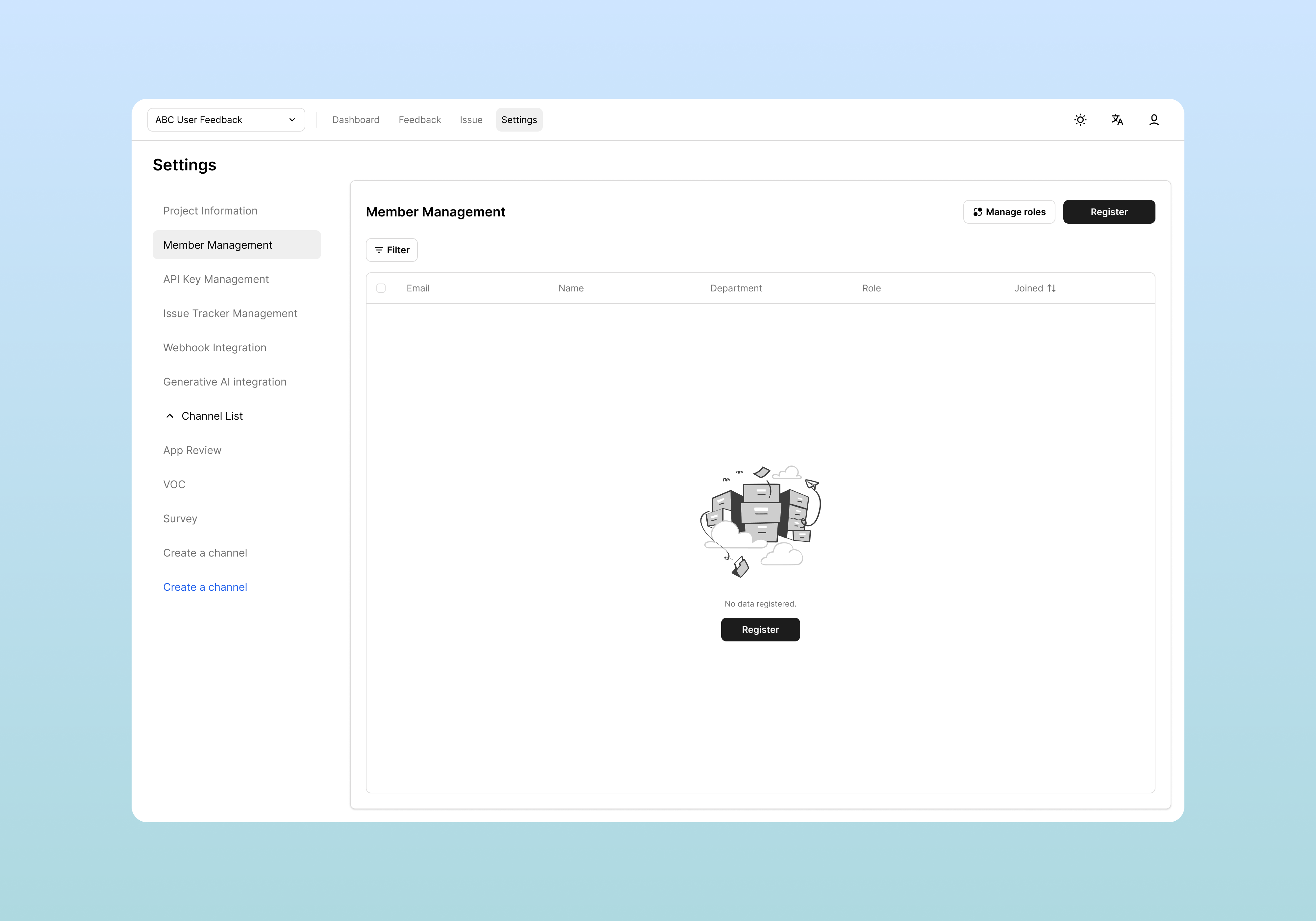Collapse the Channel List section

pos(170,416)
